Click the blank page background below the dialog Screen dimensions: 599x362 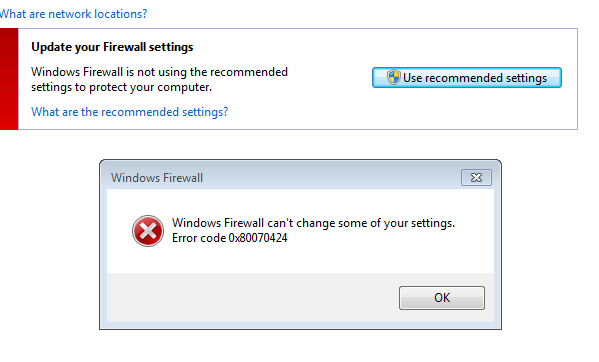pos(300,346)
